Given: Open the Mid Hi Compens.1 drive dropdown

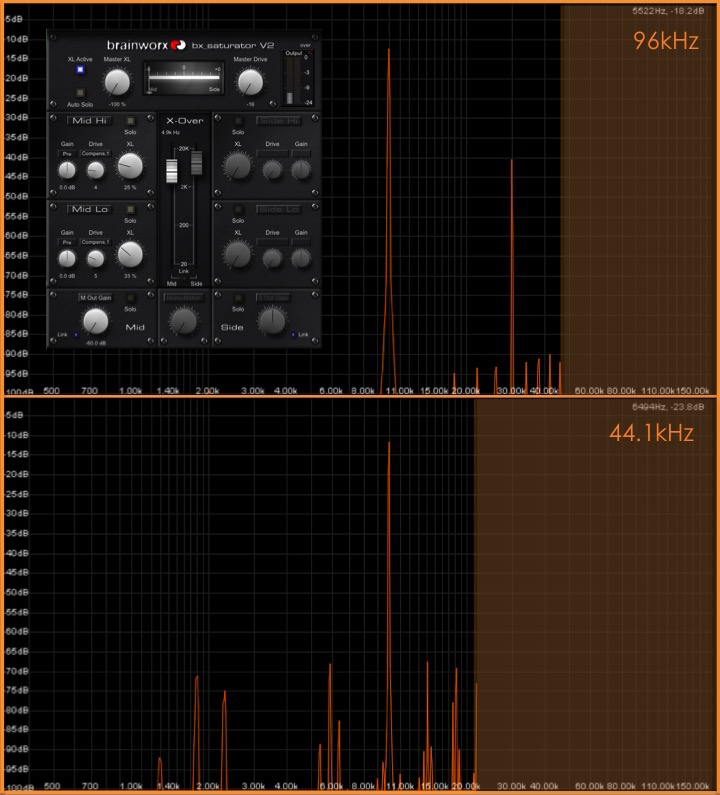Looking at the screenshot, I should 95,153.
